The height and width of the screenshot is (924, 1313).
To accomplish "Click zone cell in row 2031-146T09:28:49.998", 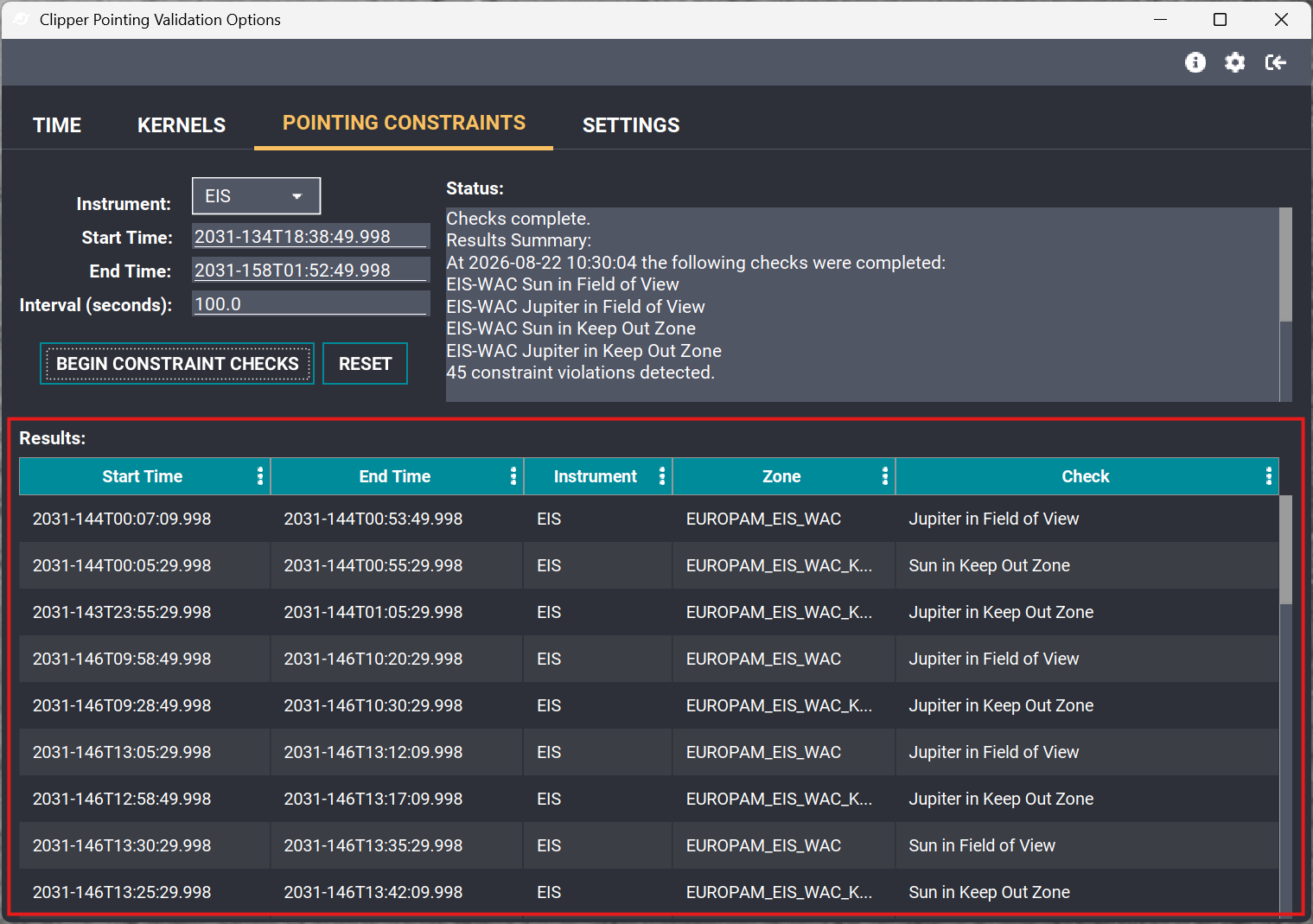I will coord(784,705).
